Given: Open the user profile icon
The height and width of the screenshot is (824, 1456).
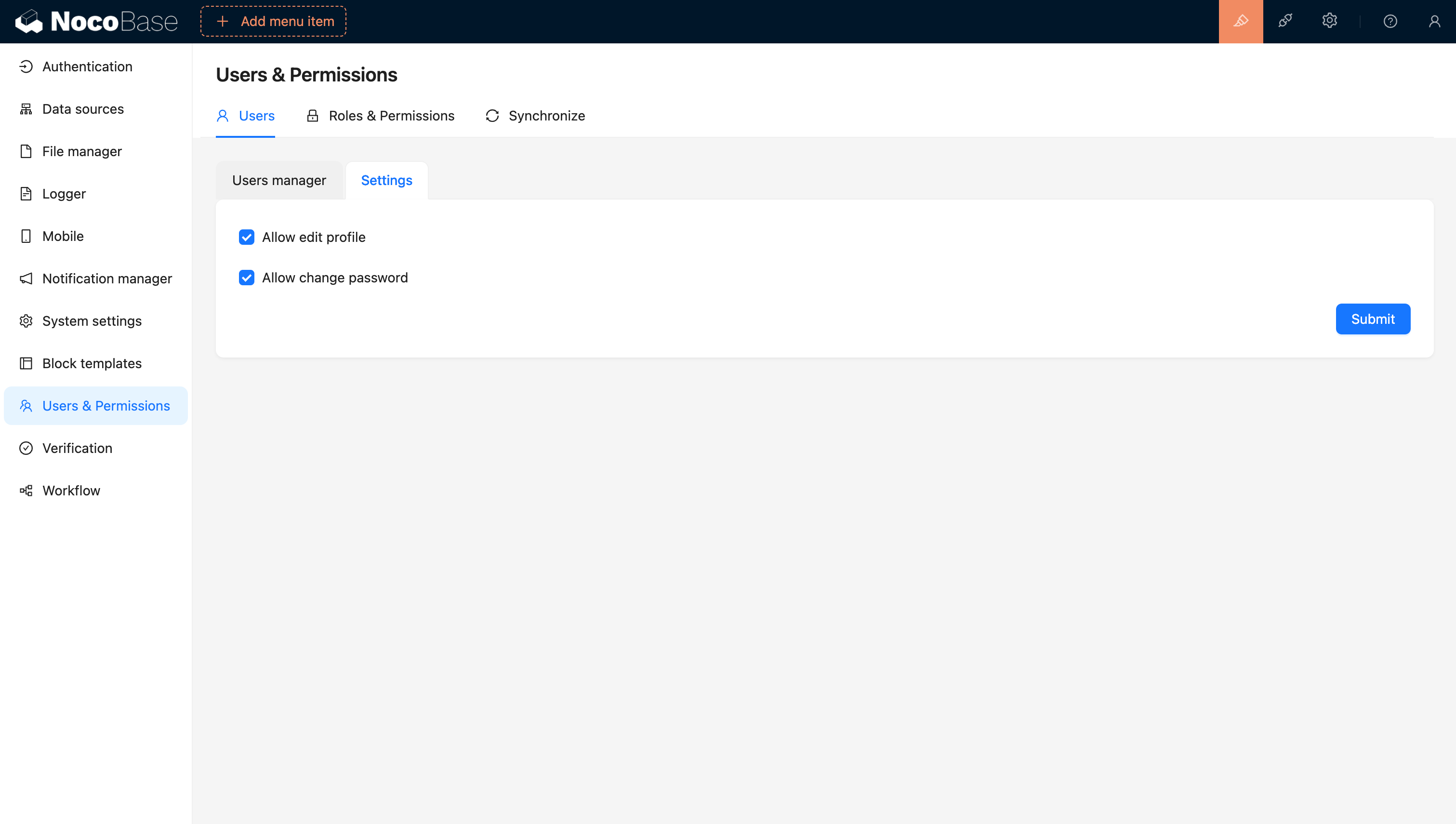Looking at the screenshot, I should click(1434, 22).
